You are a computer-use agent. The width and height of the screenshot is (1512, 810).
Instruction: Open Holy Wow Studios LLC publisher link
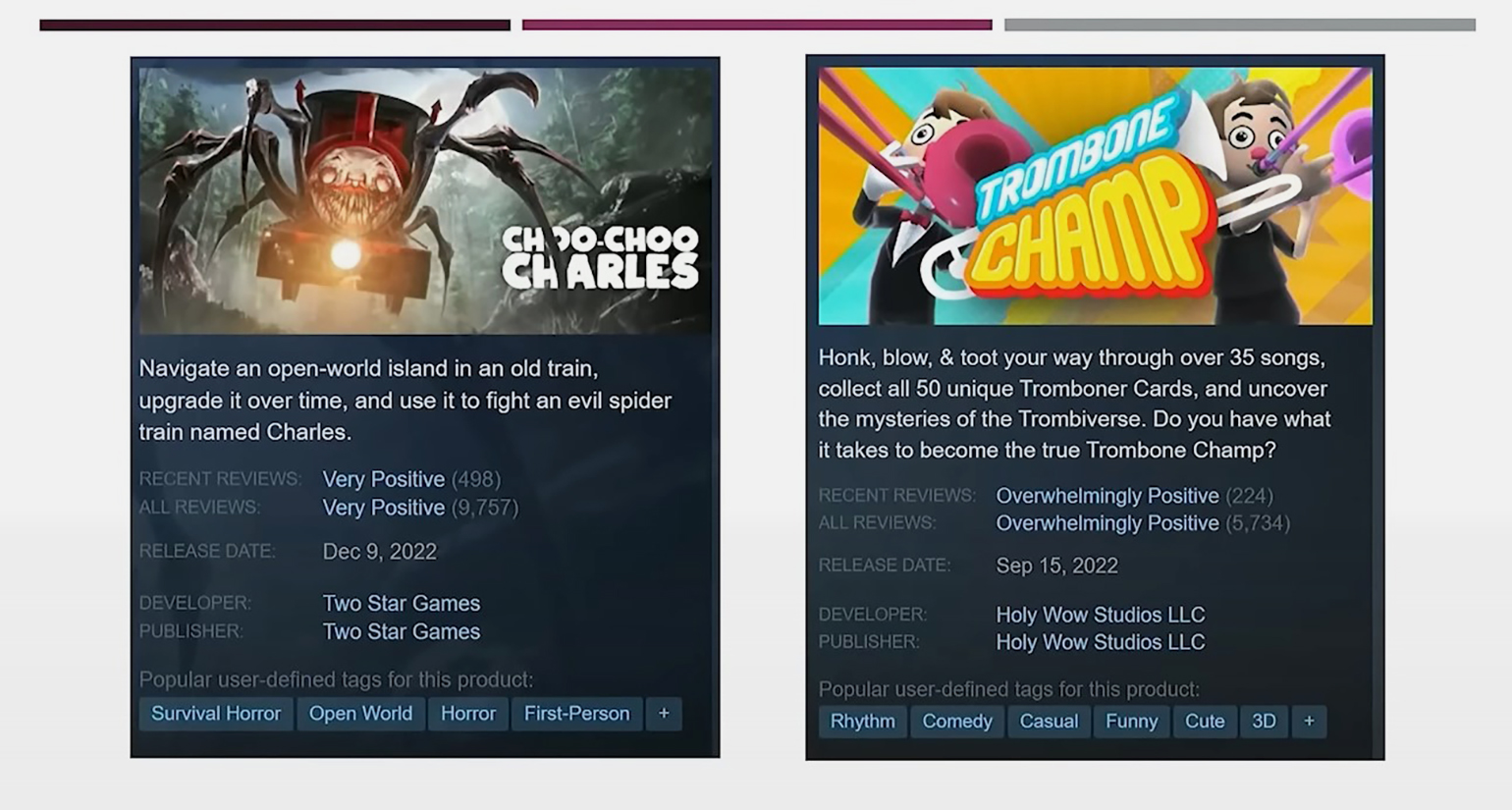click(1101, 642)
